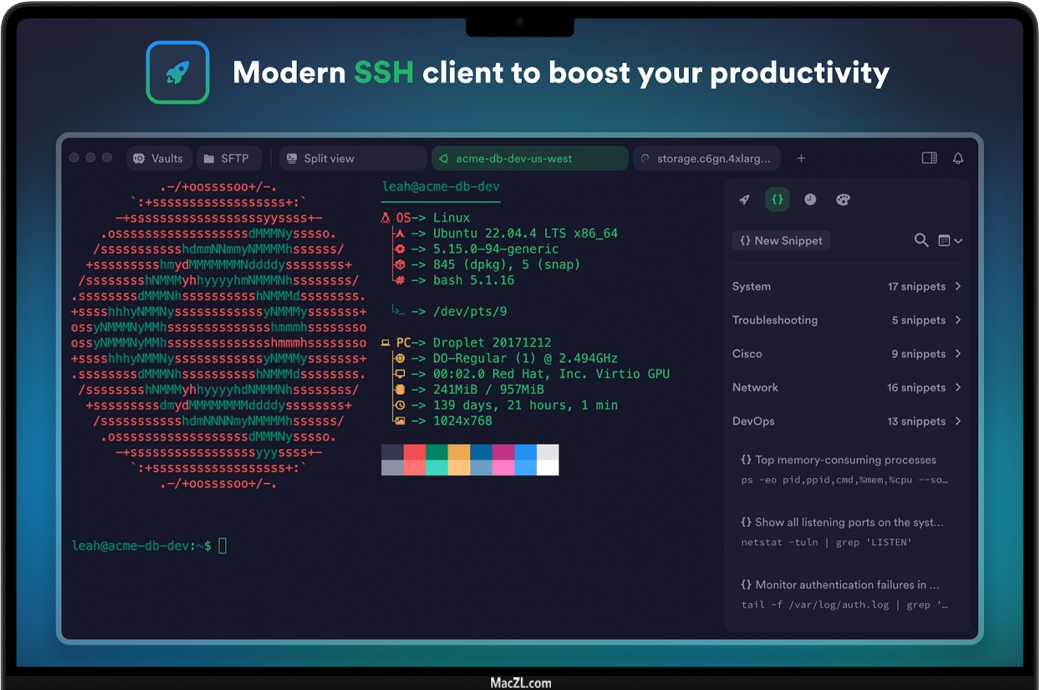Open the history clock panel icon

(x=810, y=199)
